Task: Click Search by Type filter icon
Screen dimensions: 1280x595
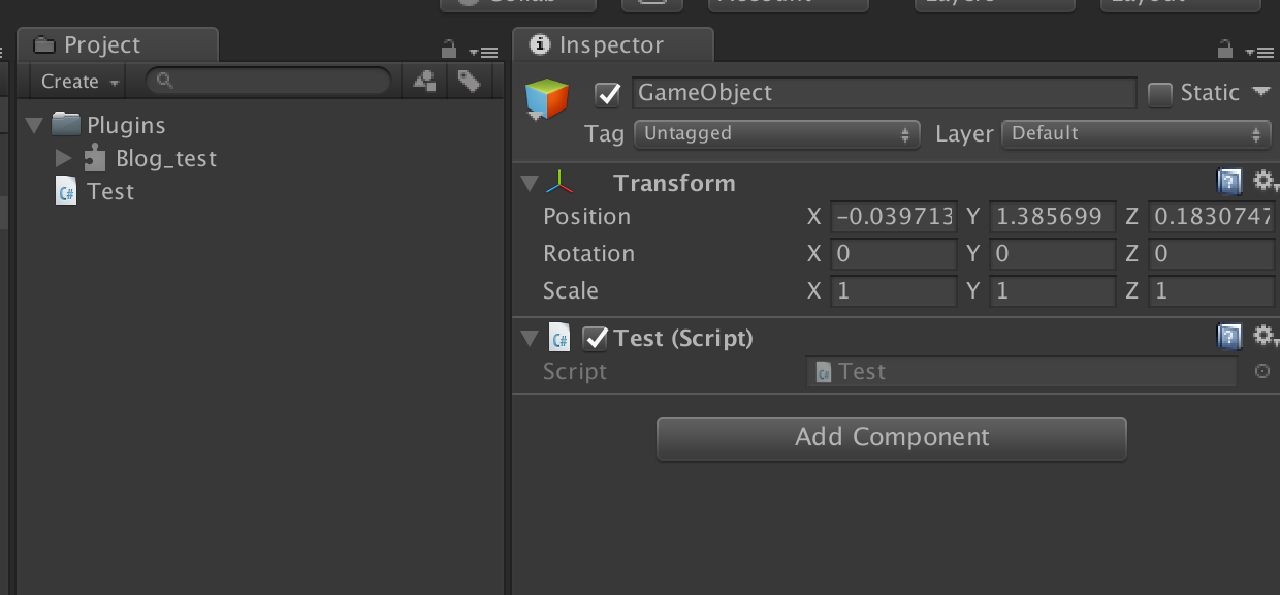Action: point(425,81)
